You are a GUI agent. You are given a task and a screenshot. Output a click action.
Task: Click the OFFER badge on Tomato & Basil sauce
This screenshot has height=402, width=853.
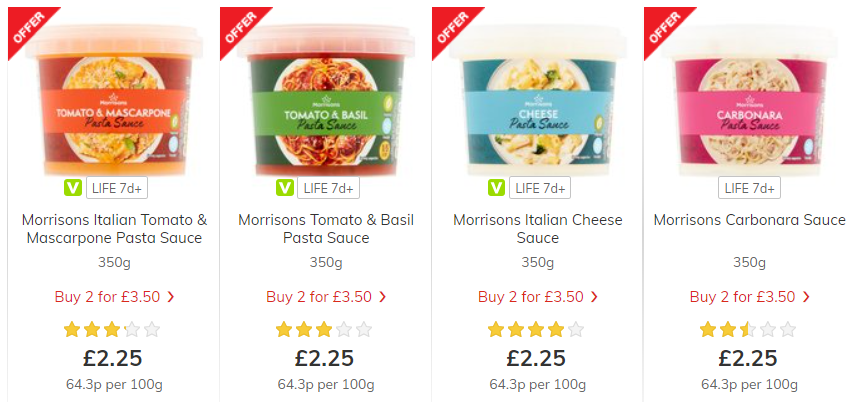[x=239, y=26]
